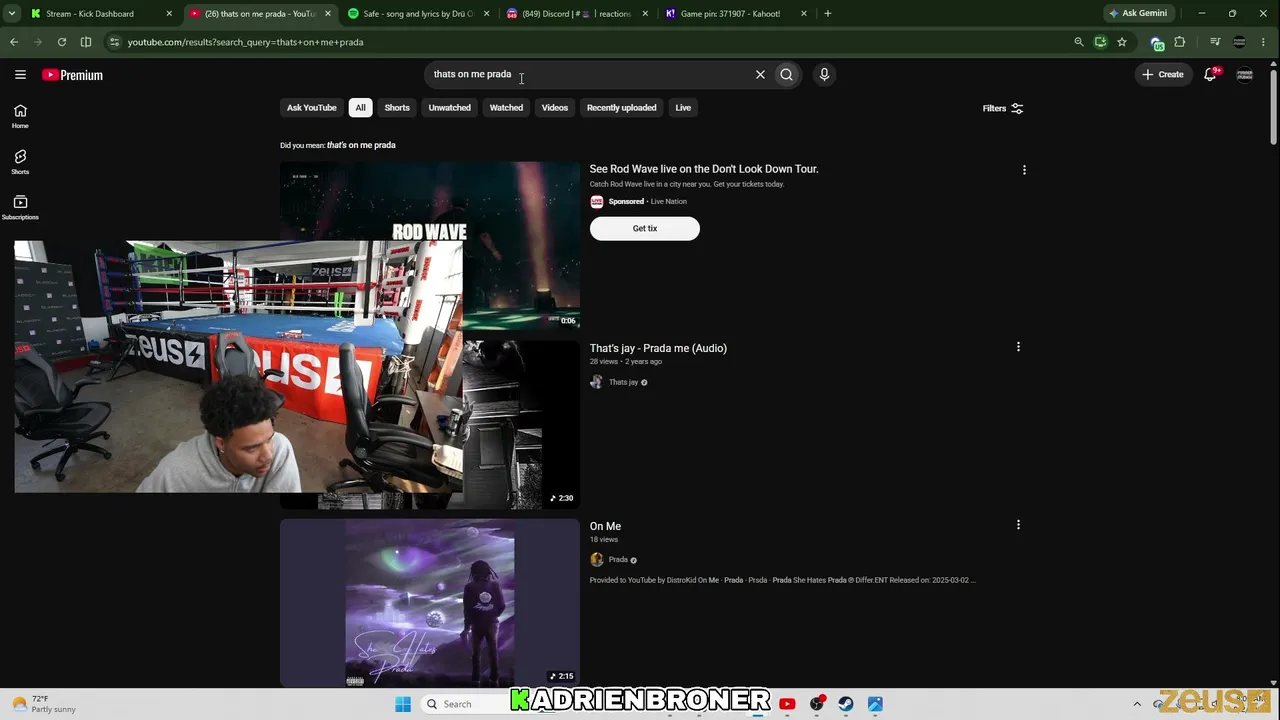Screen dimensions: 1280x720
Task: Close the Kick Dashboard tab
Action: (x=169, y=14)
